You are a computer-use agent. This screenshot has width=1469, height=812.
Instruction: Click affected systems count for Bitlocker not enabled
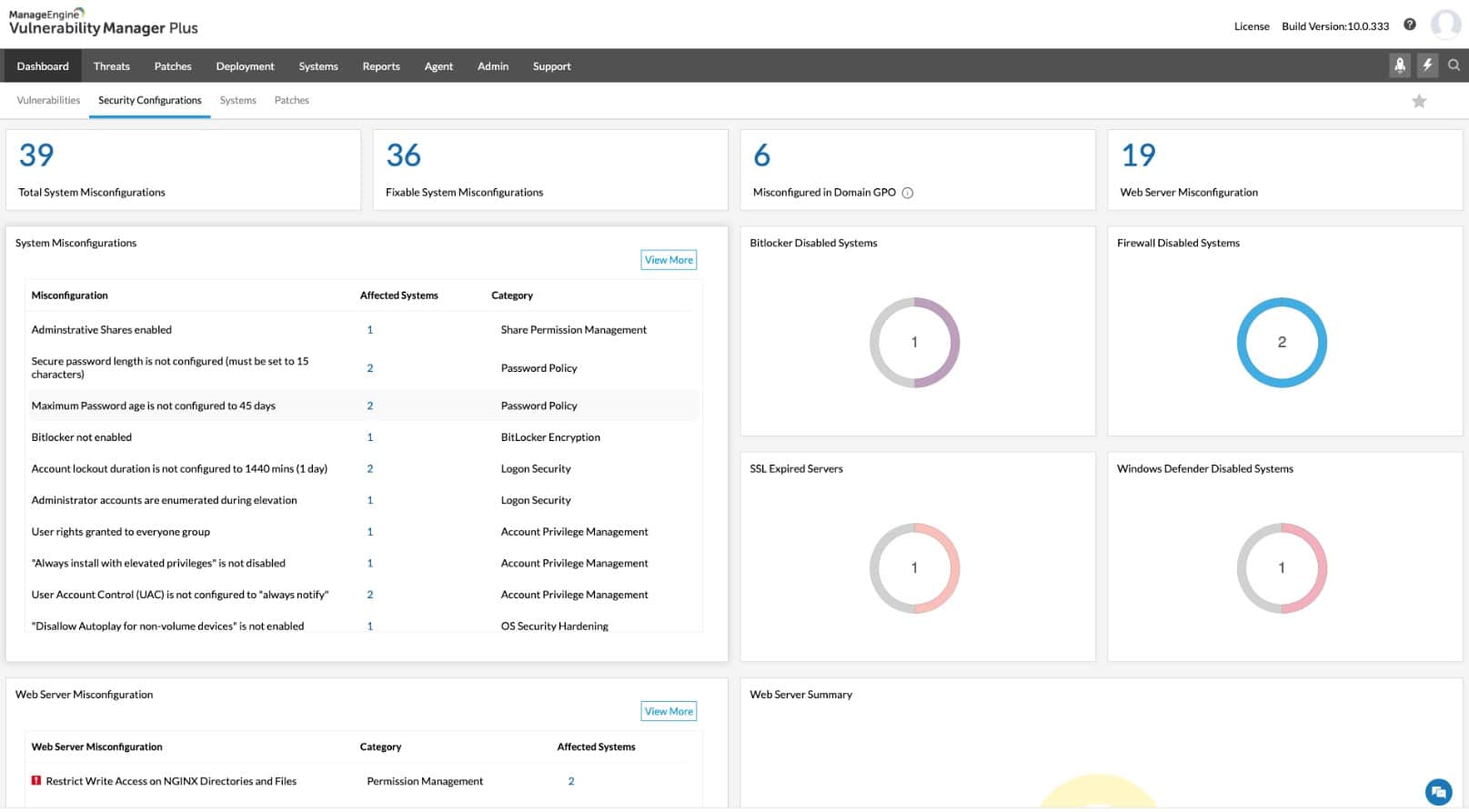tap(370, 437)
